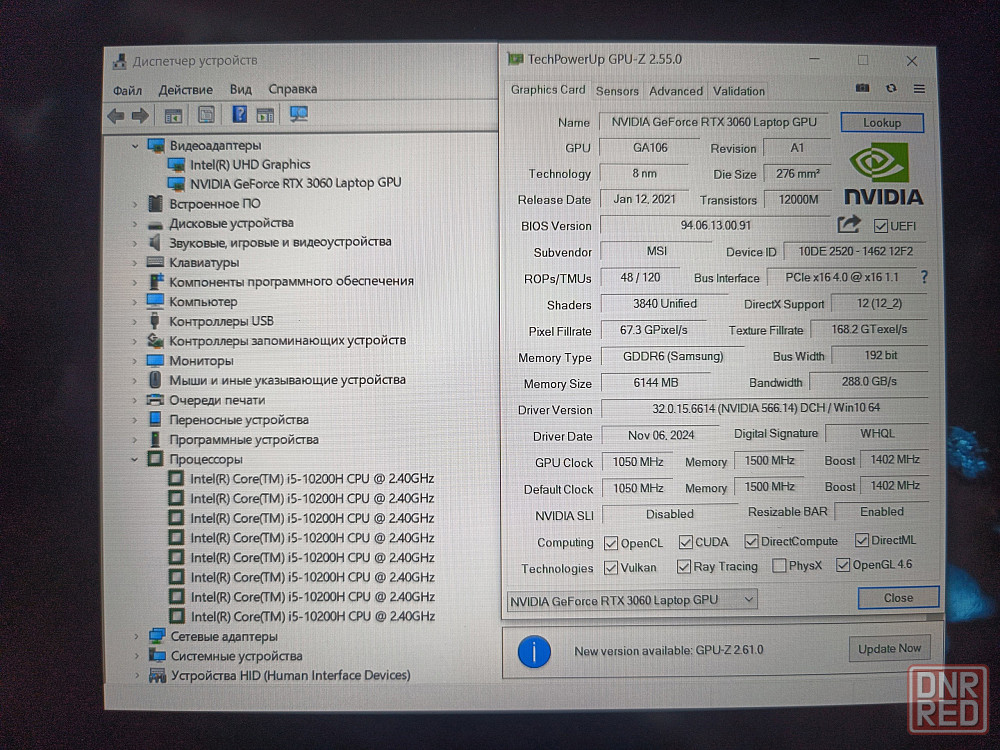Click the Lookup button

[x=882, y=122]
